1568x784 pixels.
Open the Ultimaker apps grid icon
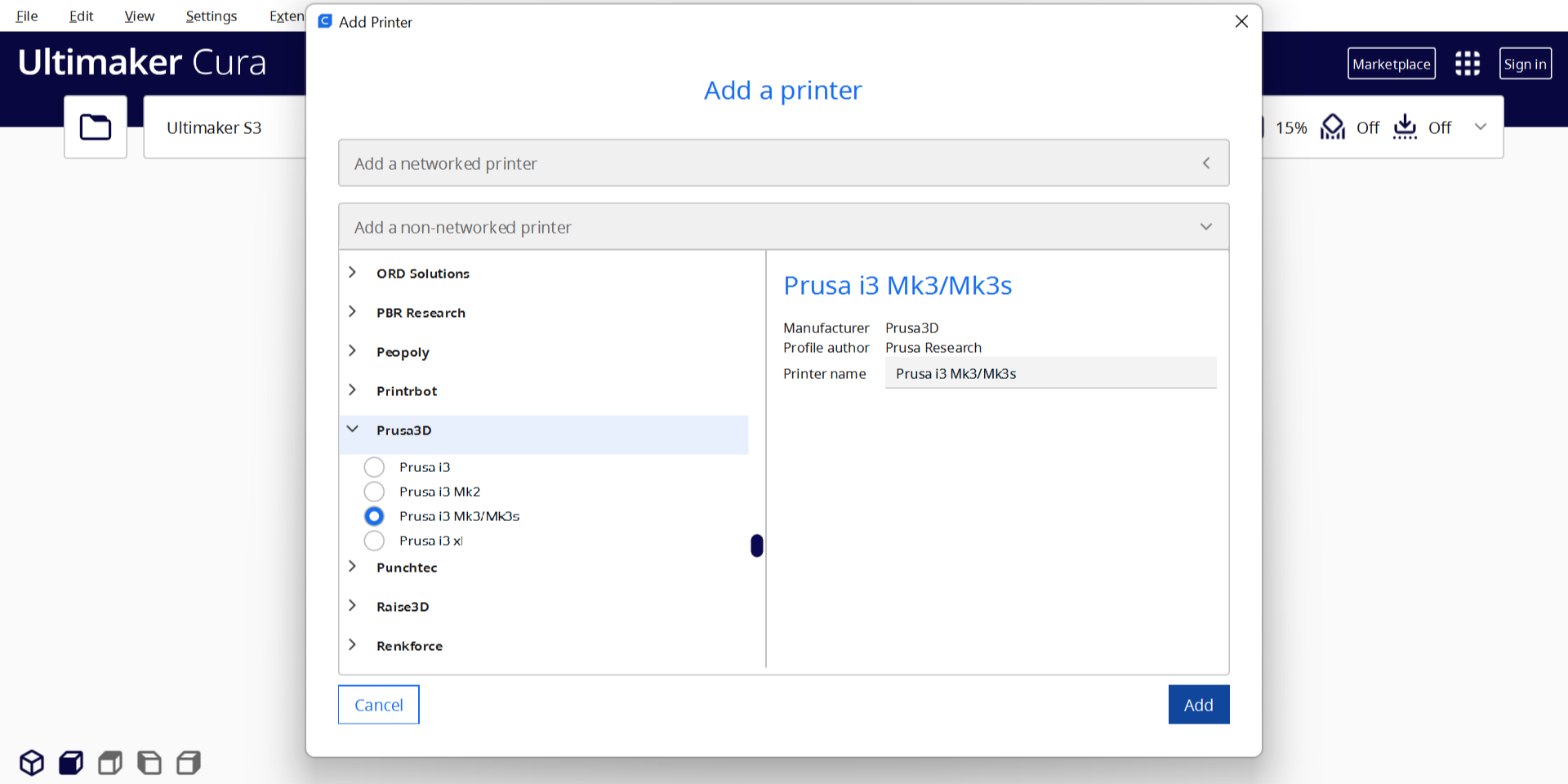(1467, 64)
